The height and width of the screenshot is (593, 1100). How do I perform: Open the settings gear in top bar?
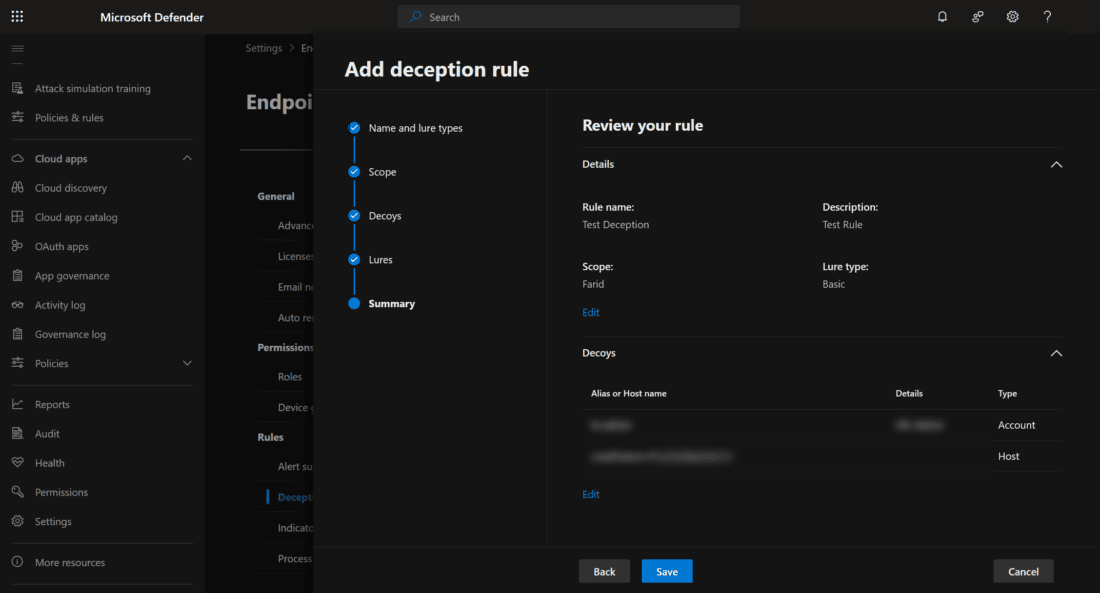click(x=1012, y=17)
